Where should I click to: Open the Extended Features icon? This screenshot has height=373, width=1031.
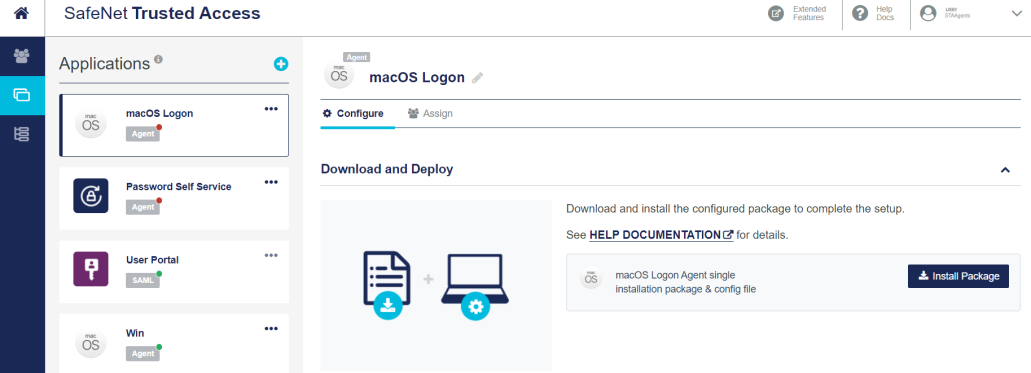[x=776, y=13]
